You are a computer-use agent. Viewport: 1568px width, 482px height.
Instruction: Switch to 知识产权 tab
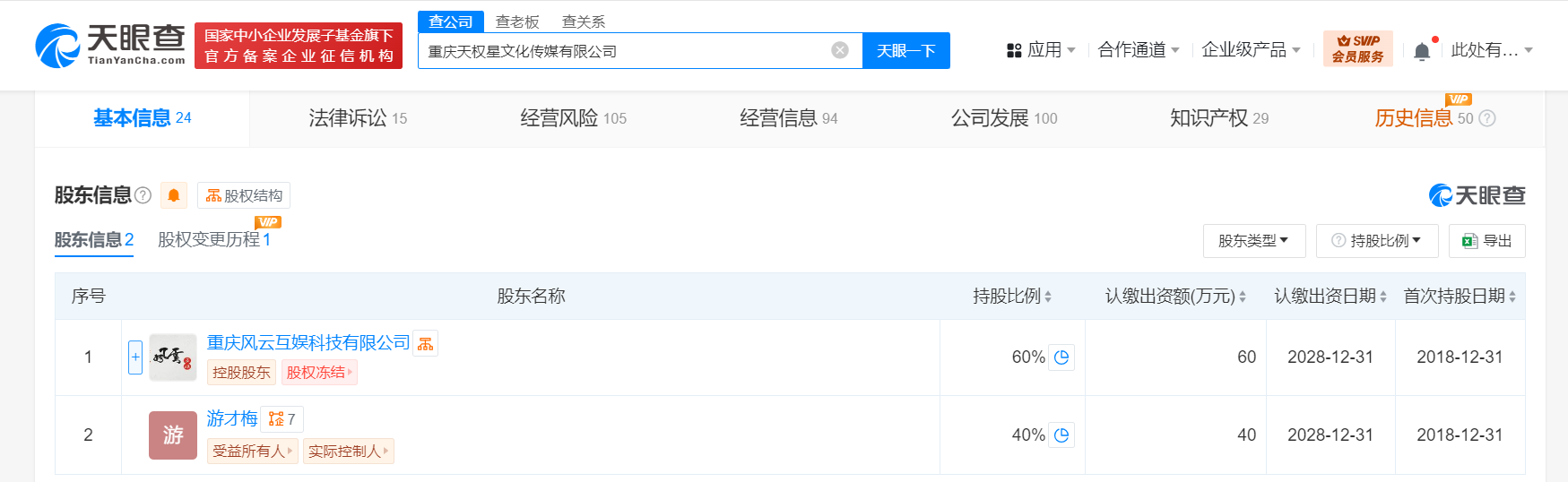pos(1219,118)
